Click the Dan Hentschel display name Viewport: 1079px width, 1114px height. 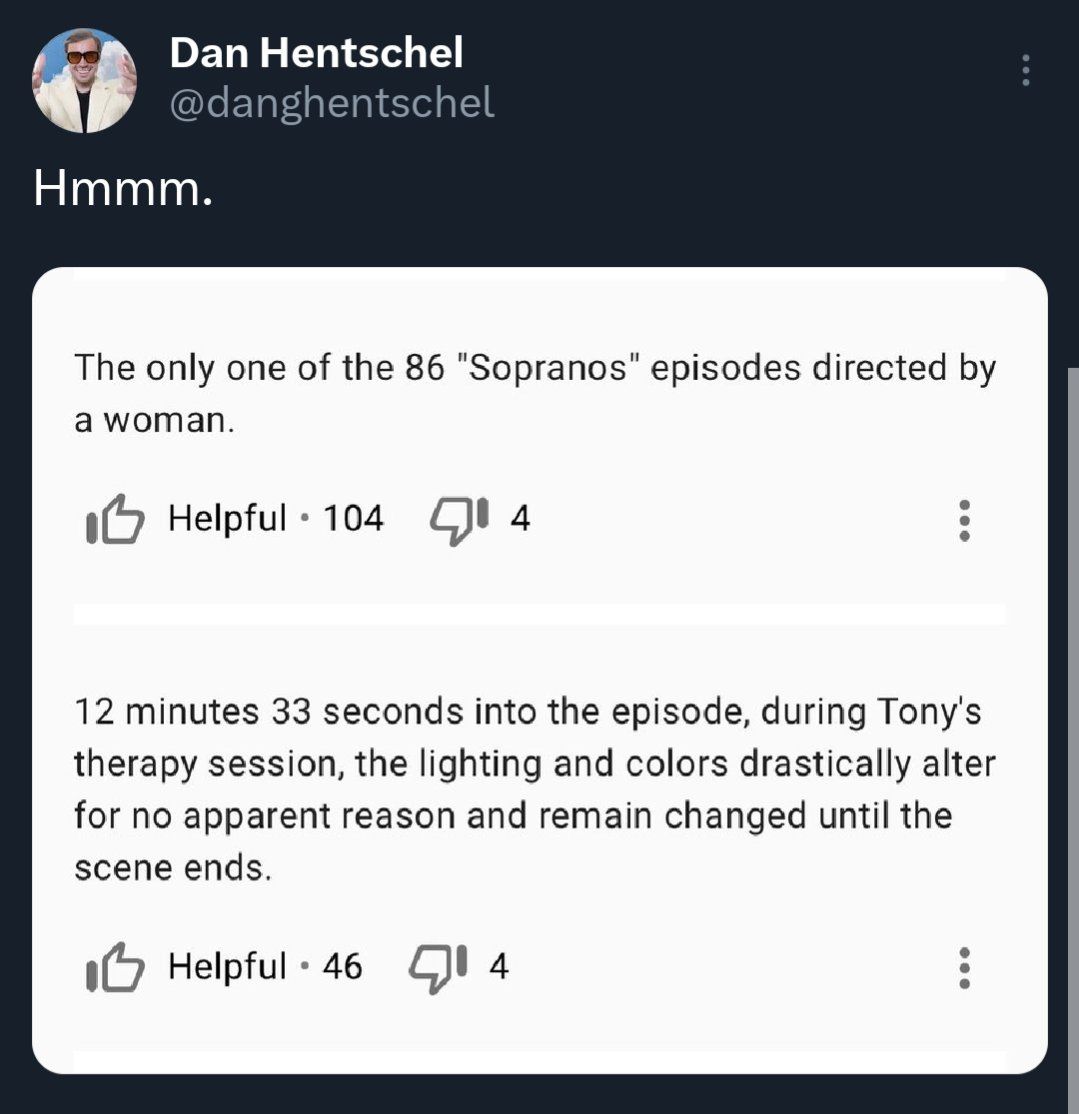tap(316, 52)
